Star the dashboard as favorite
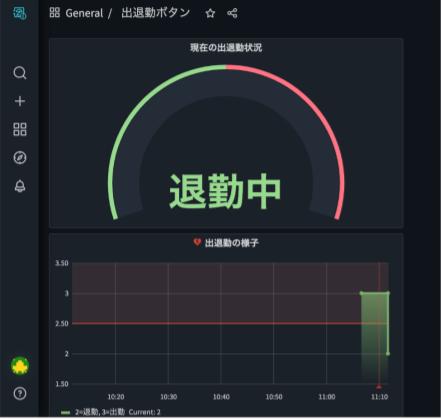Viewport: 441px width, 419px height. (x=210, y=13)
